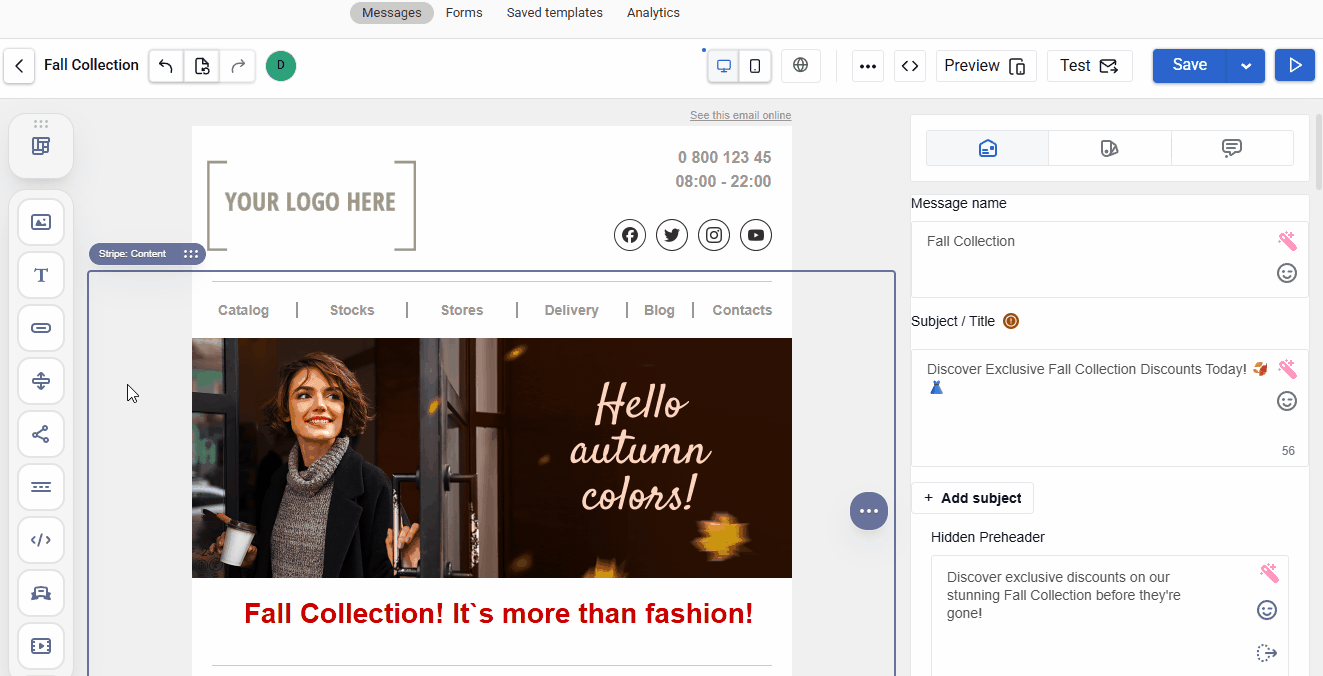1323x676 pixels.
Task: Click the Blog menu item in email
Action: [659, 310]
